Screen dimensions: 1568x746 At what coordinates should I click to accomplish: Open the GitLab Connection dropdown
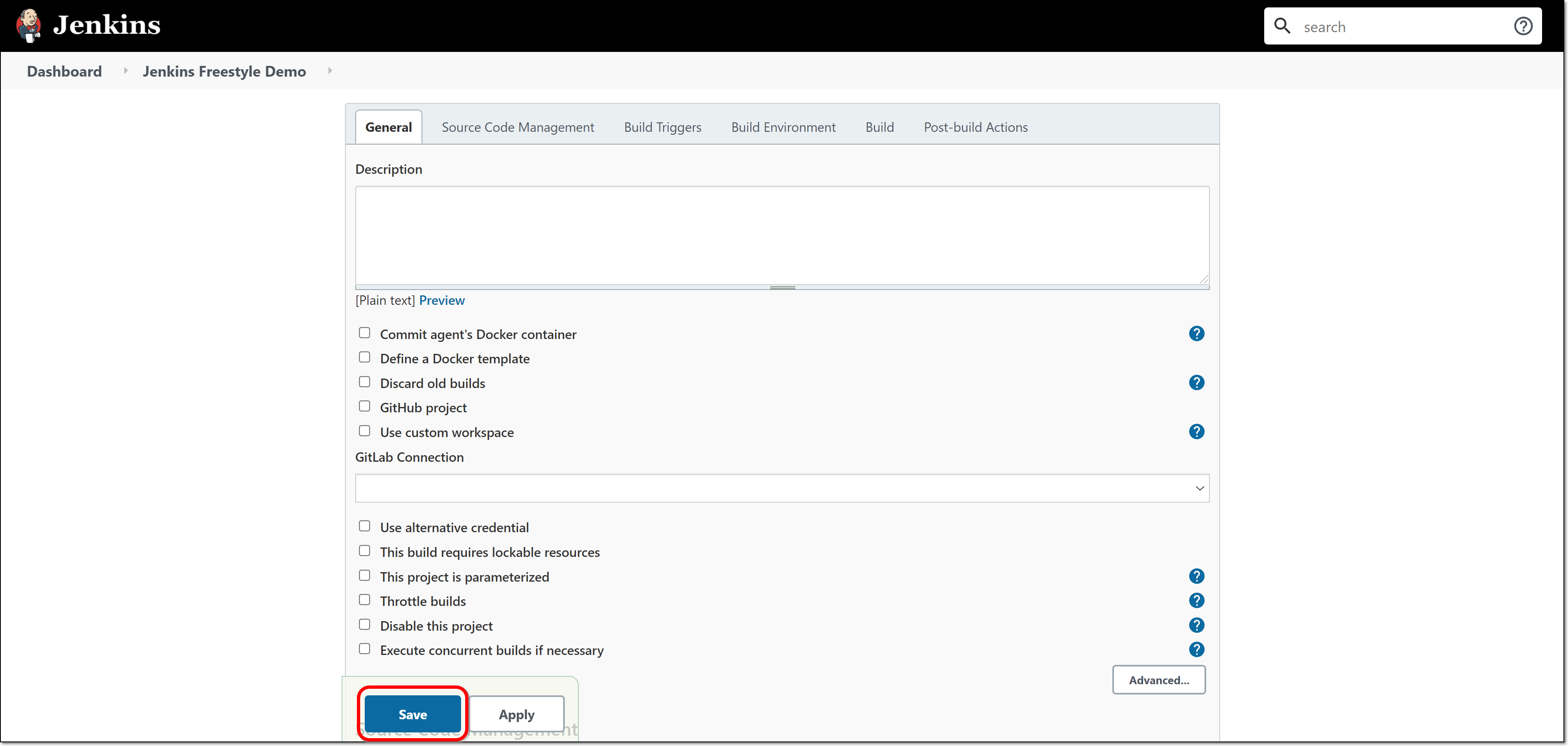pos(782,489)
